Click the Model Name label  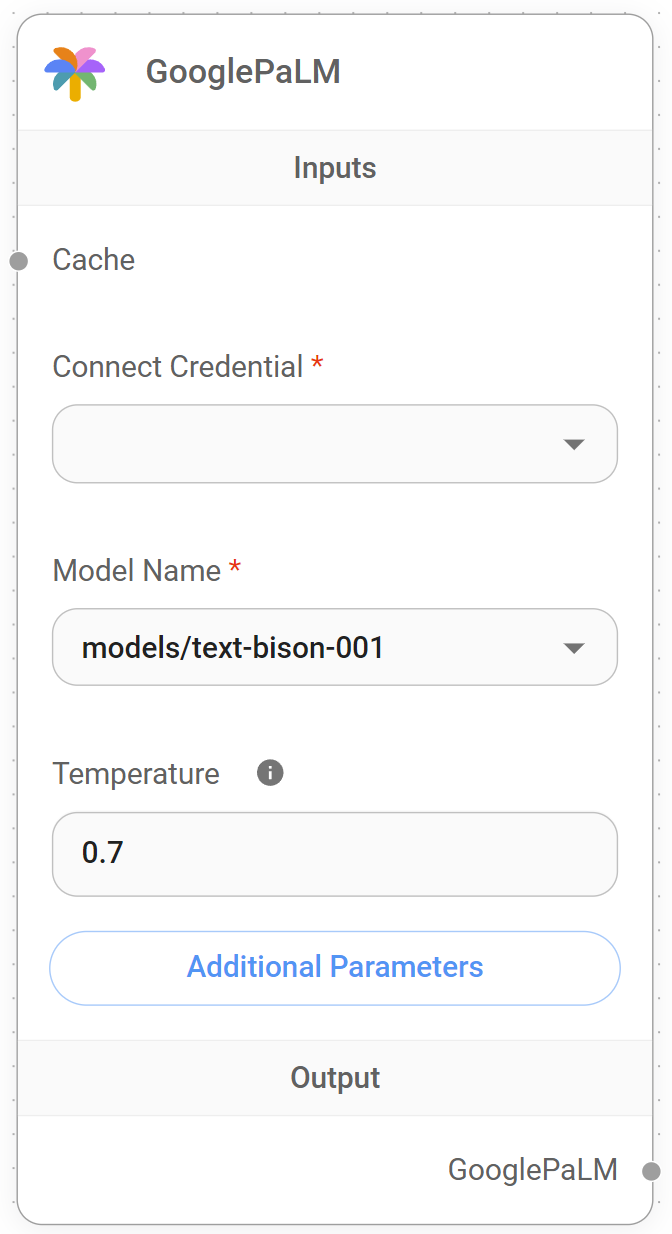[136, 571]
